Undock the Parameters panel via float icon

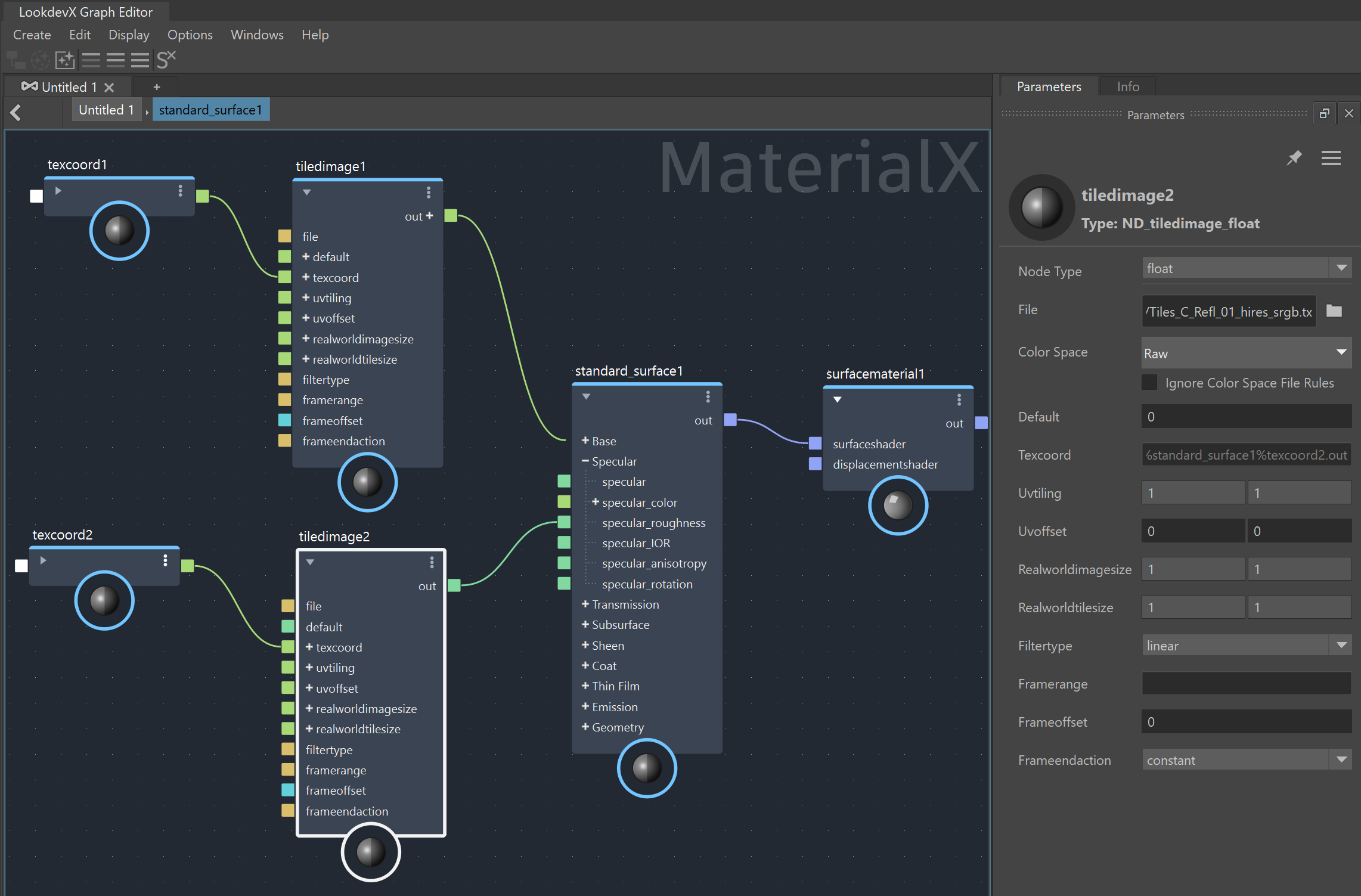pos(1324,114)
